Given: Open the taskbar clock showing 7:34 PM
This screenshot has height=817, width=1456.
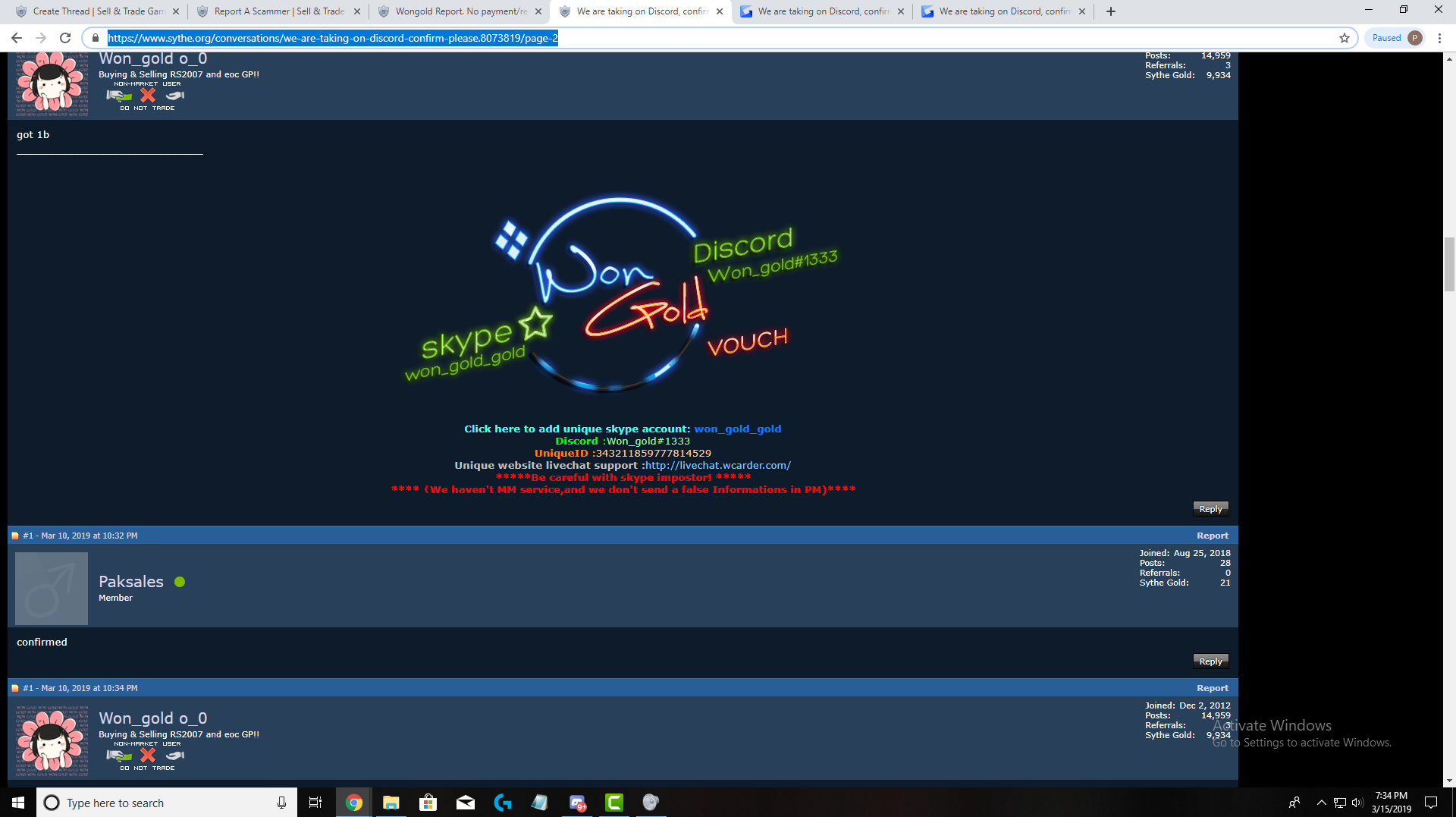Looking at the screenshot, I should 1391,803.
